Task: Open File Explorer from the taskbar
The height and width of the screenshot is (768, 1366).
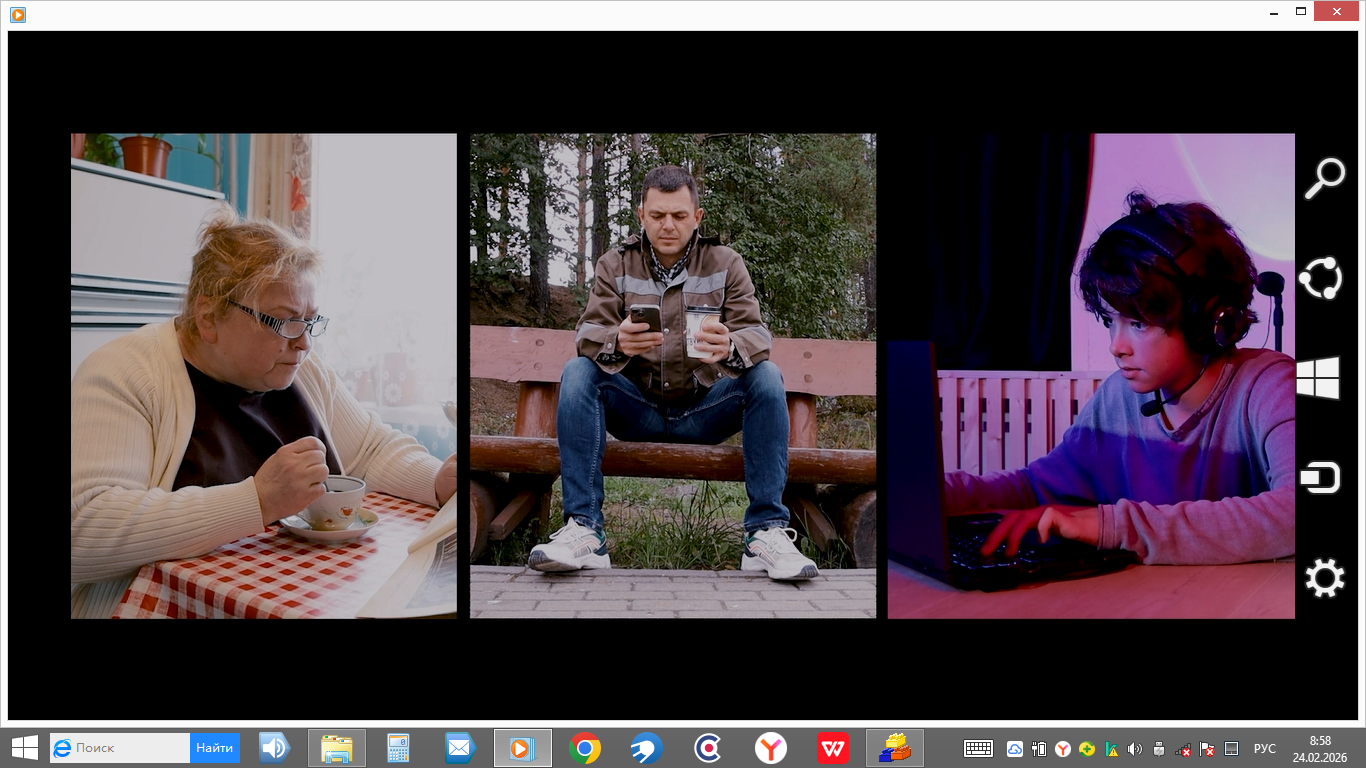Action: coord(336,748)
